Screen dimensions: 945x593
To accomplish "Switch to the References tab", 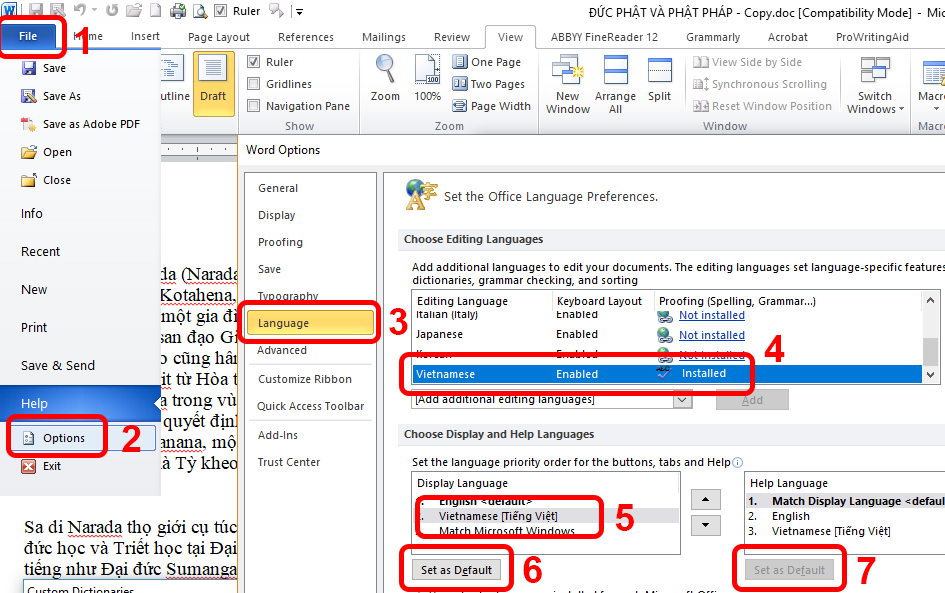I will [306, 37].
